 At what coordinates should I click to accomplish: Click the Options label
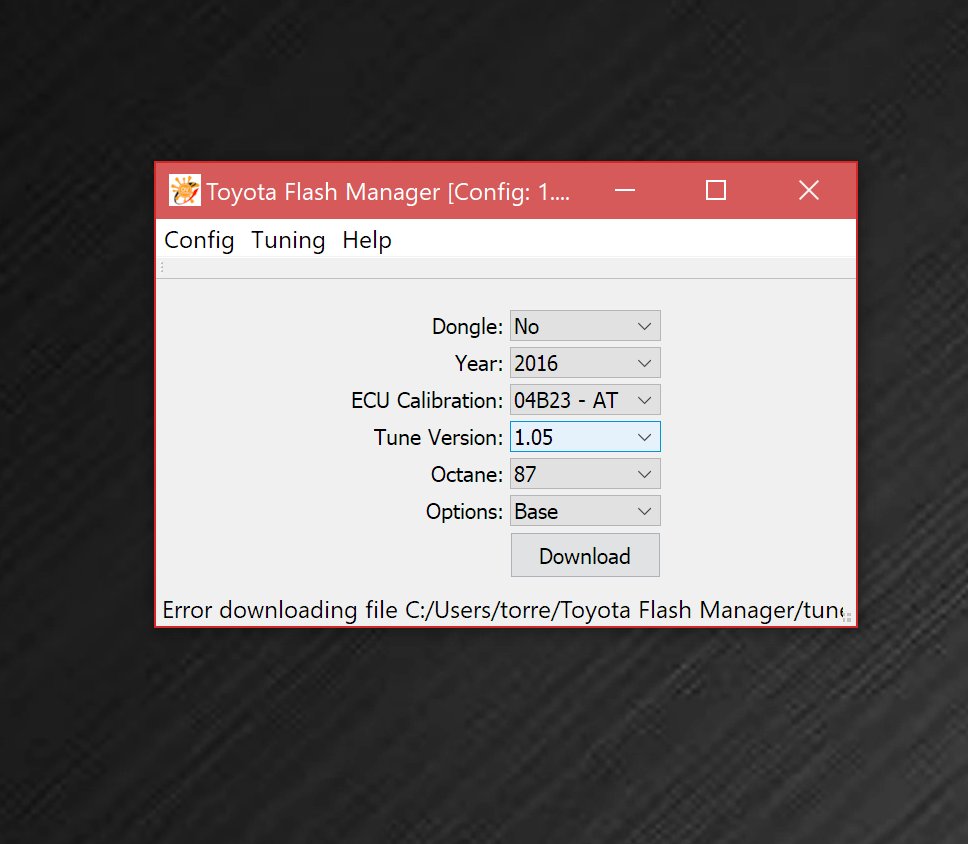click(464, 512)
